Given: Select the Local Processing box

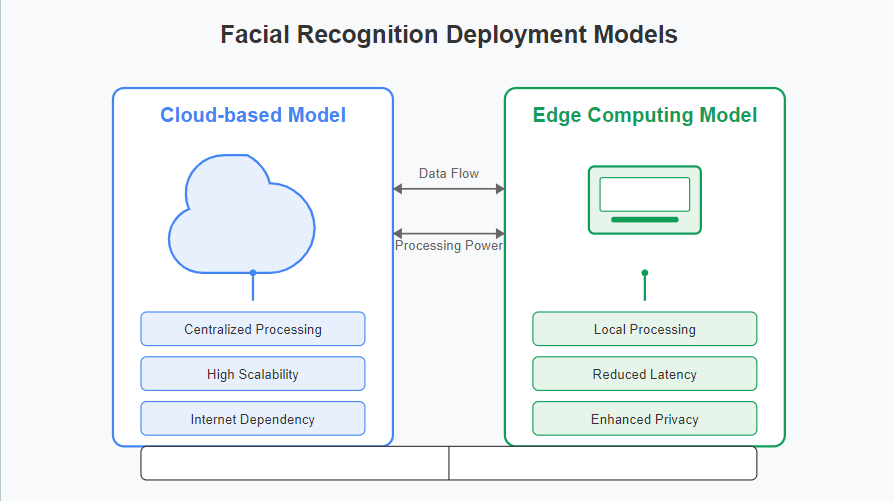Looking at the screenshot, I should coord(645,329).
